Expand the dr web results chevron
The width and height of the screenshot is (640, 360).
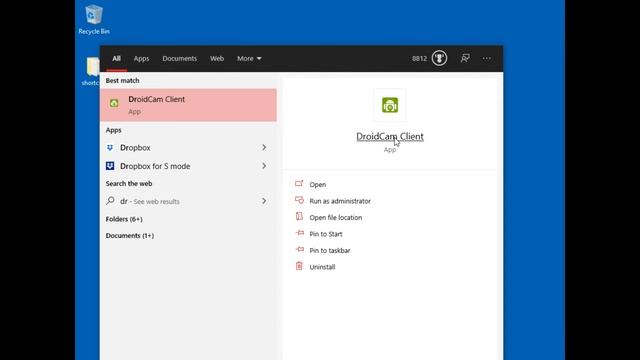[264, 201]
